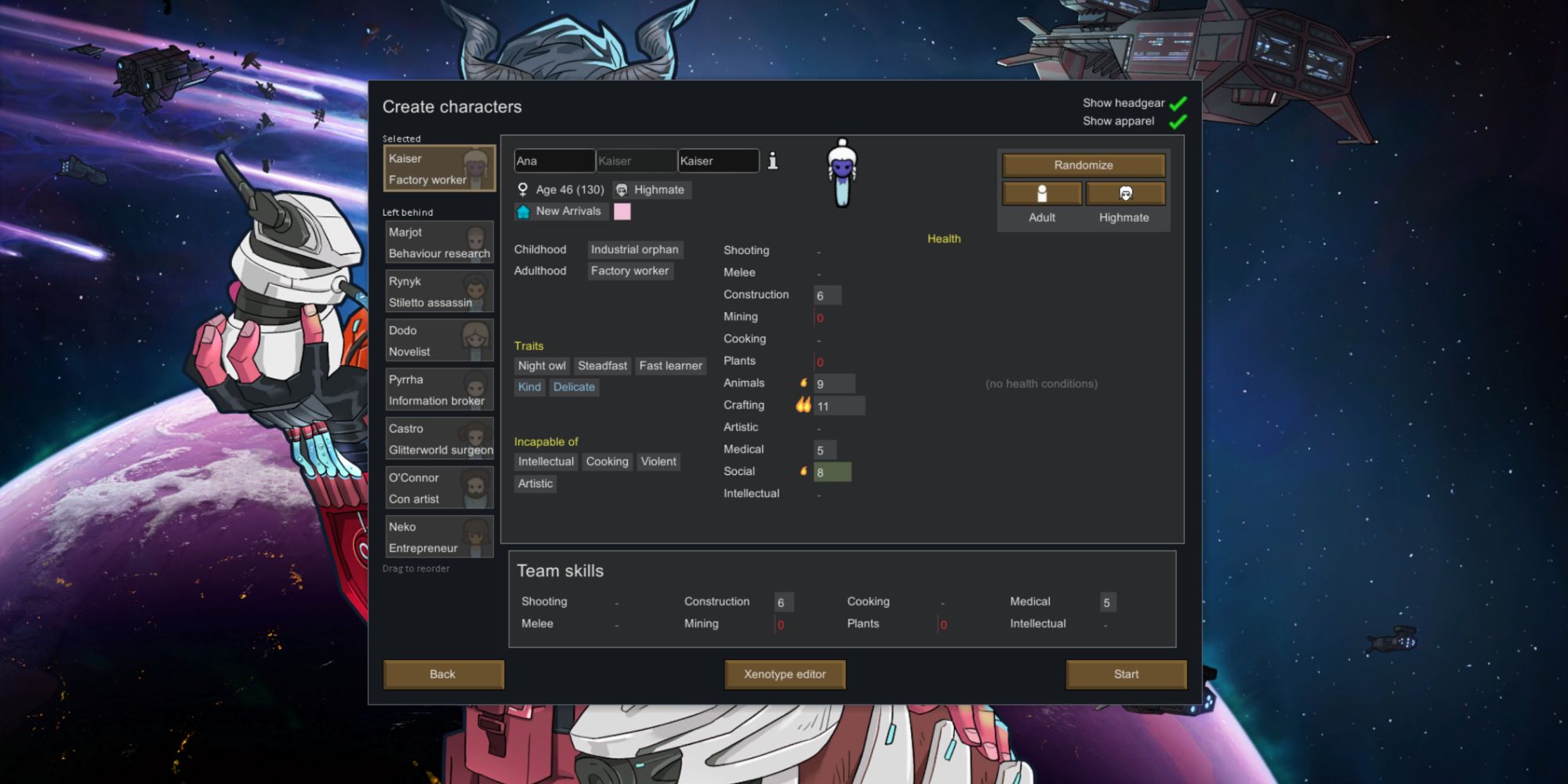
Task: Select Rynyk Stiletto assassin pawn
Action: coord(439,292)
